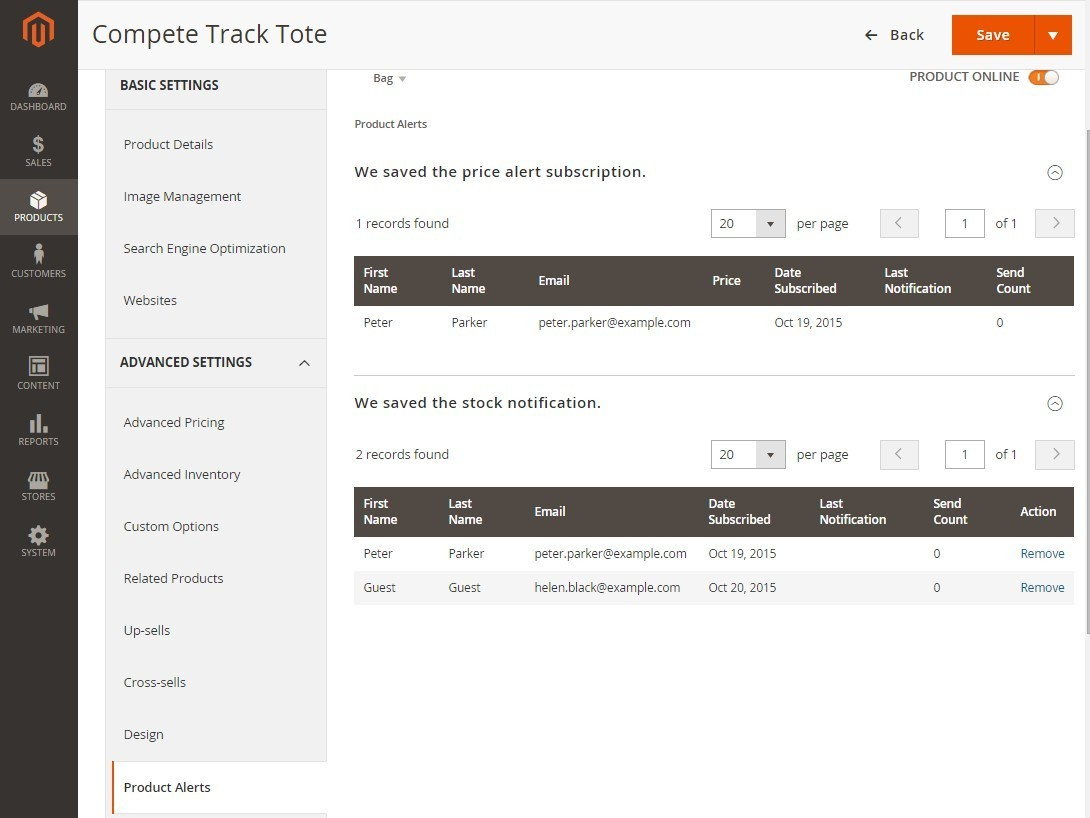Collapse the stock notification section
The height and width of the screenshot is (818, 1090).
coord(1054,403)
